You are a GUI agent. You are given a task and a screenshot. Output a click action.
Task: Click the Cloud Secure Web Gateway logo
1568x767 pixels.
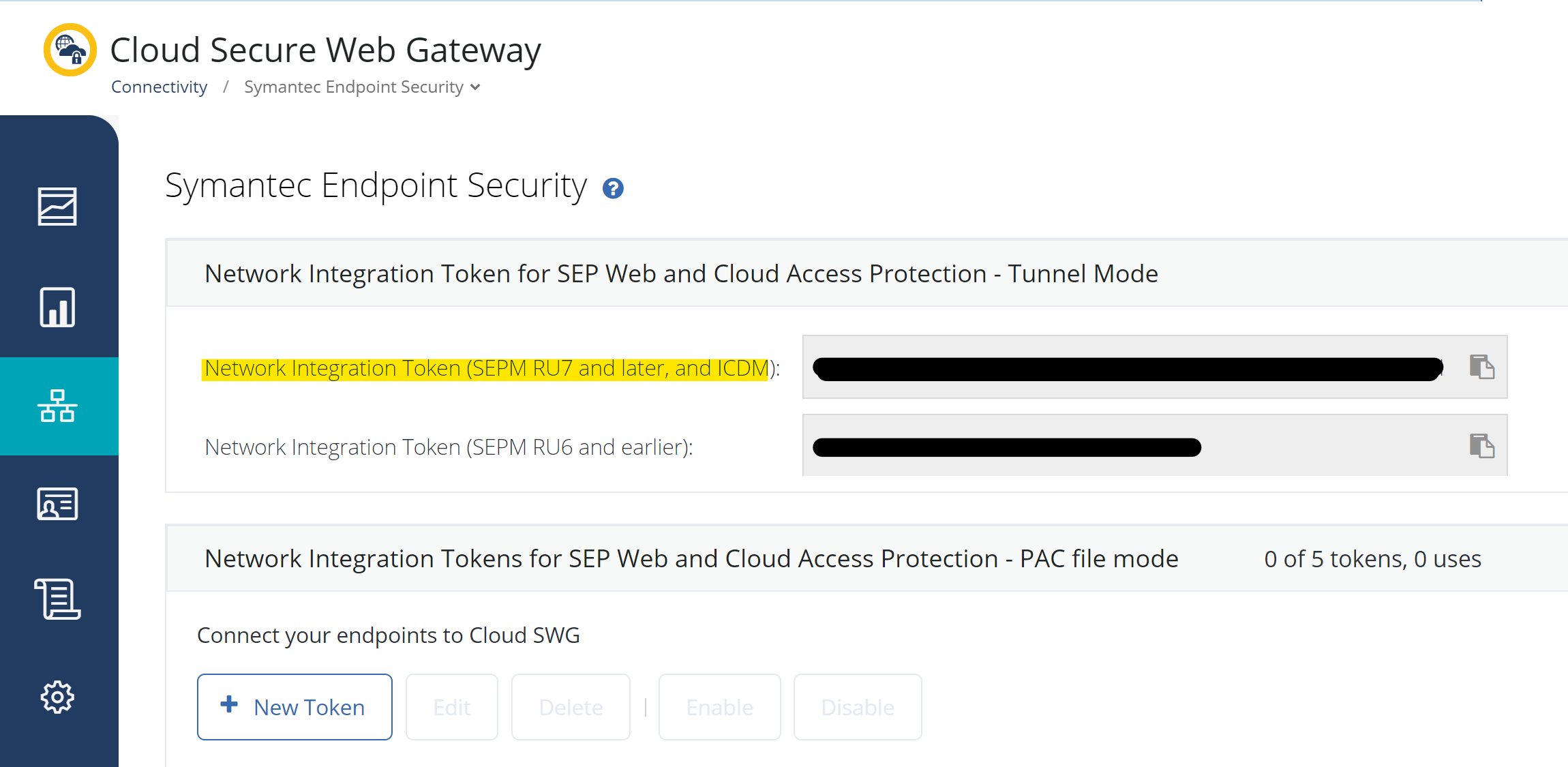point(70,50)
